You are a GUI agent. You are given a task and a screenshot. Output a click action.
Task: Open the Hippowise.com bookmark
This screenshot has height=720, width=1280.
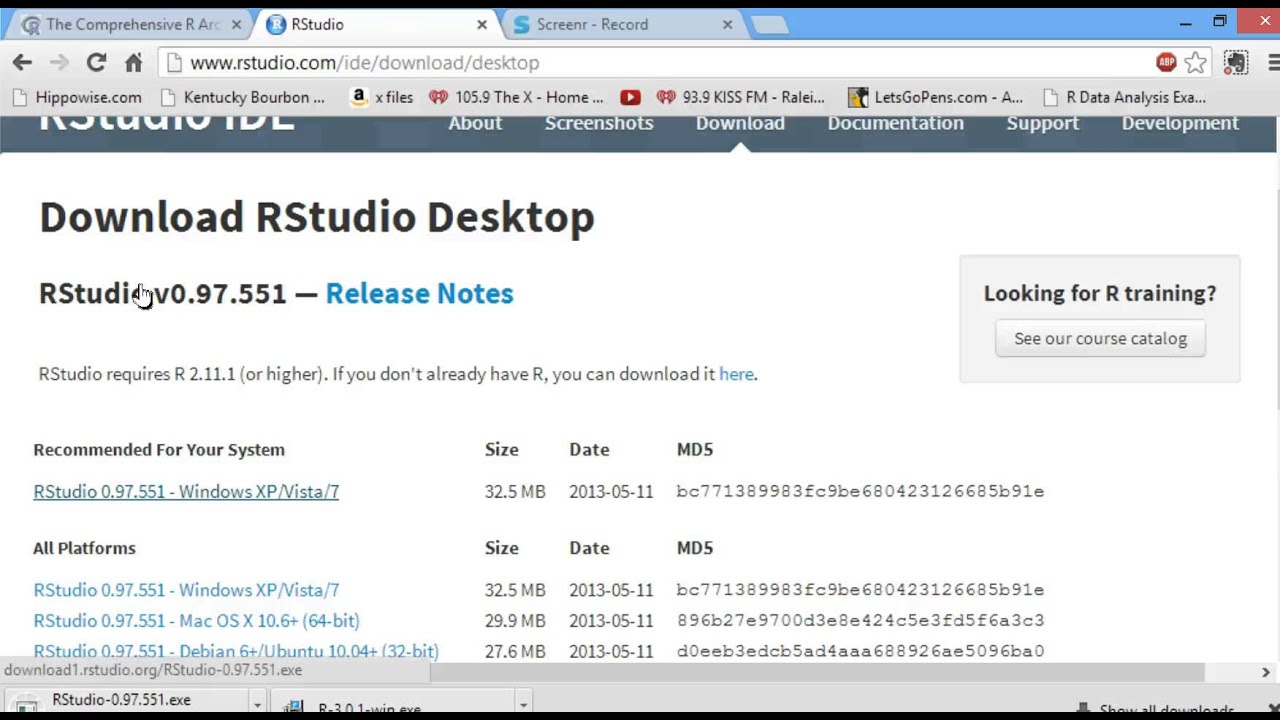(x=78, y=97)
